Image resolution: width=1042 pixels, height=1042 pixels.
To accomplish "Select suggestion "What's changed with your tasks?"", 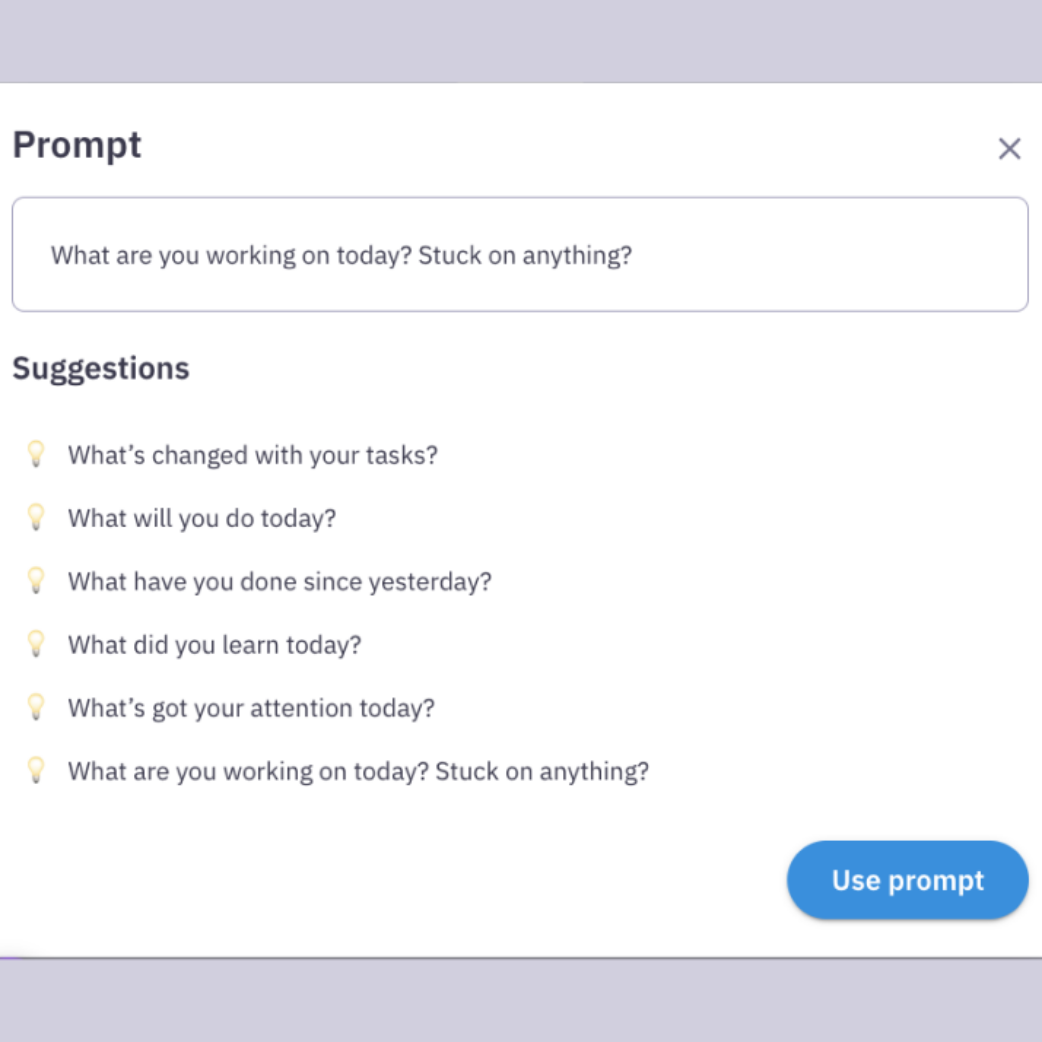I will (252, 455).
